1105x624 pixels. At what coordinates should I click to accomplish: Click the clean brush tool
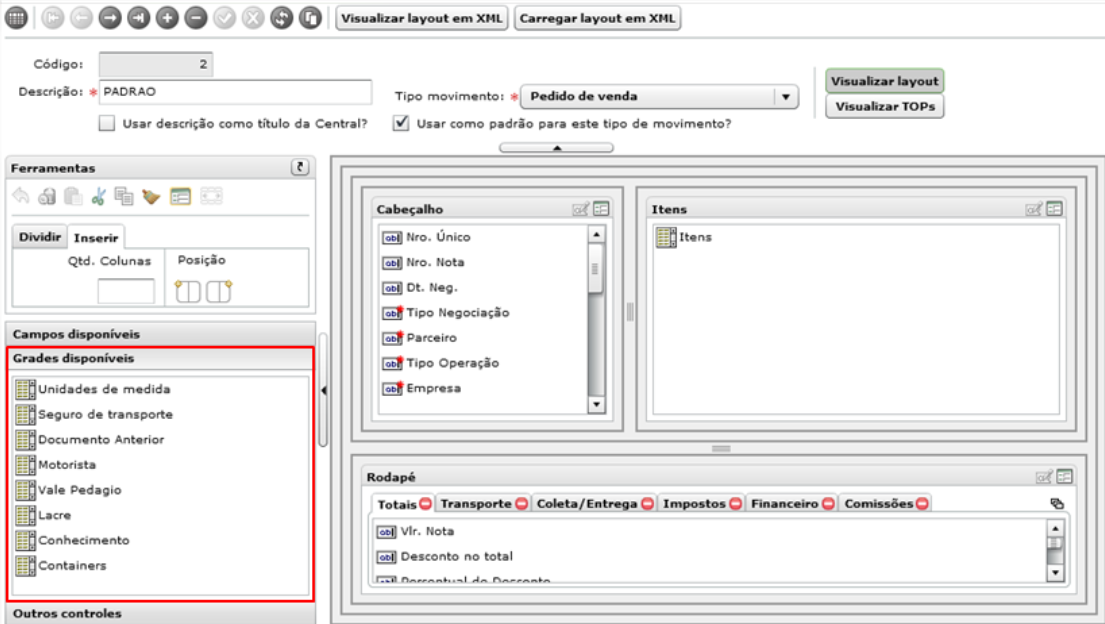[x=151, y=197]
